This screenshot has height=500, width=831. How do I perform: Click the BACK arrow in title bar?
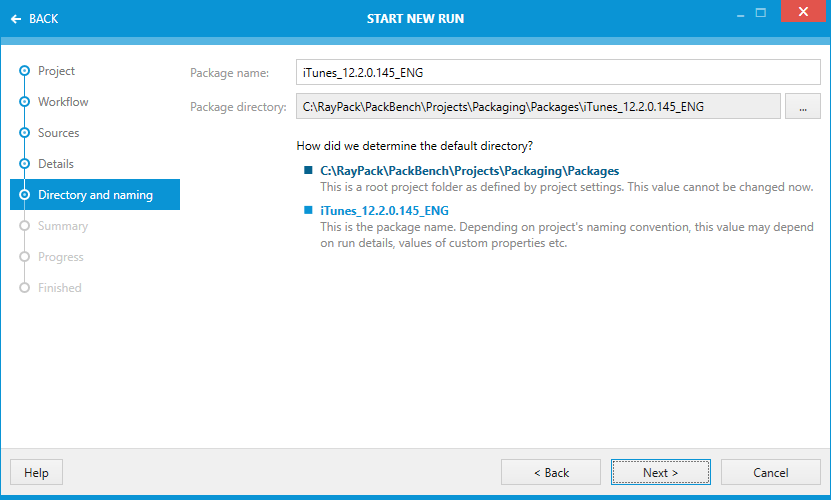click(34, 18)
